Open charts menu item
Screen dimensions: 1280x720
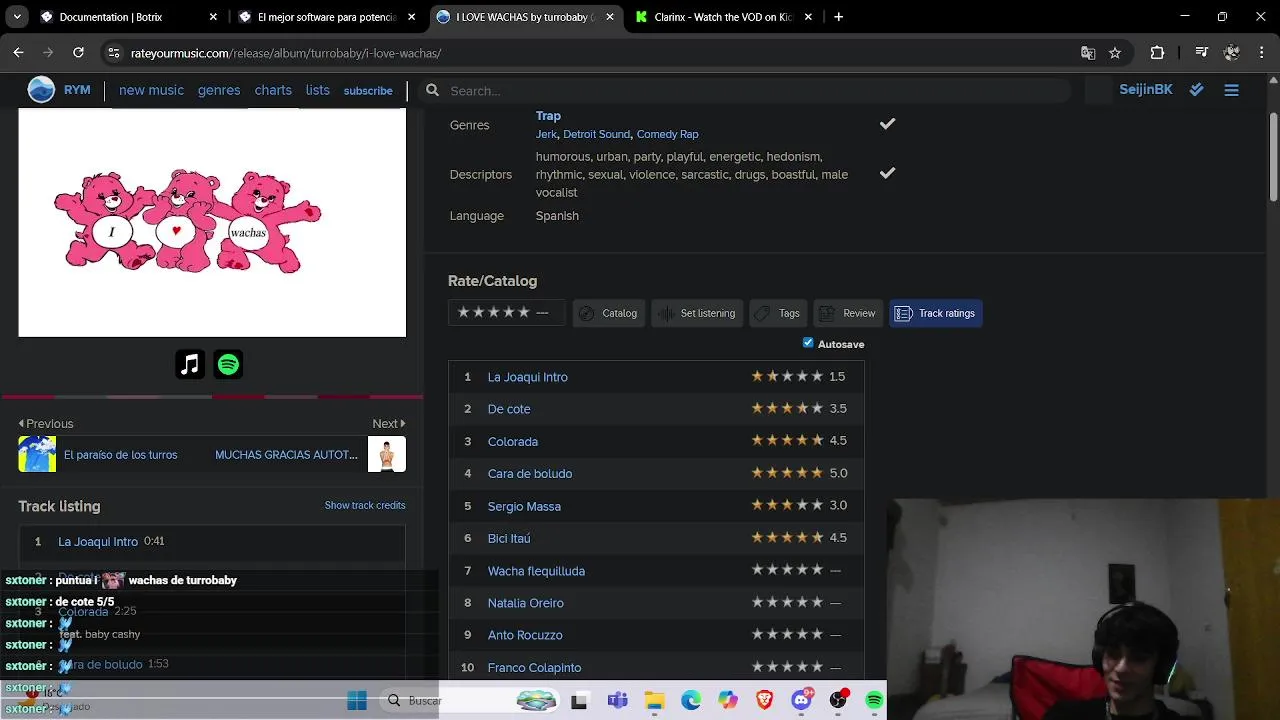click(x=273, y=90)
